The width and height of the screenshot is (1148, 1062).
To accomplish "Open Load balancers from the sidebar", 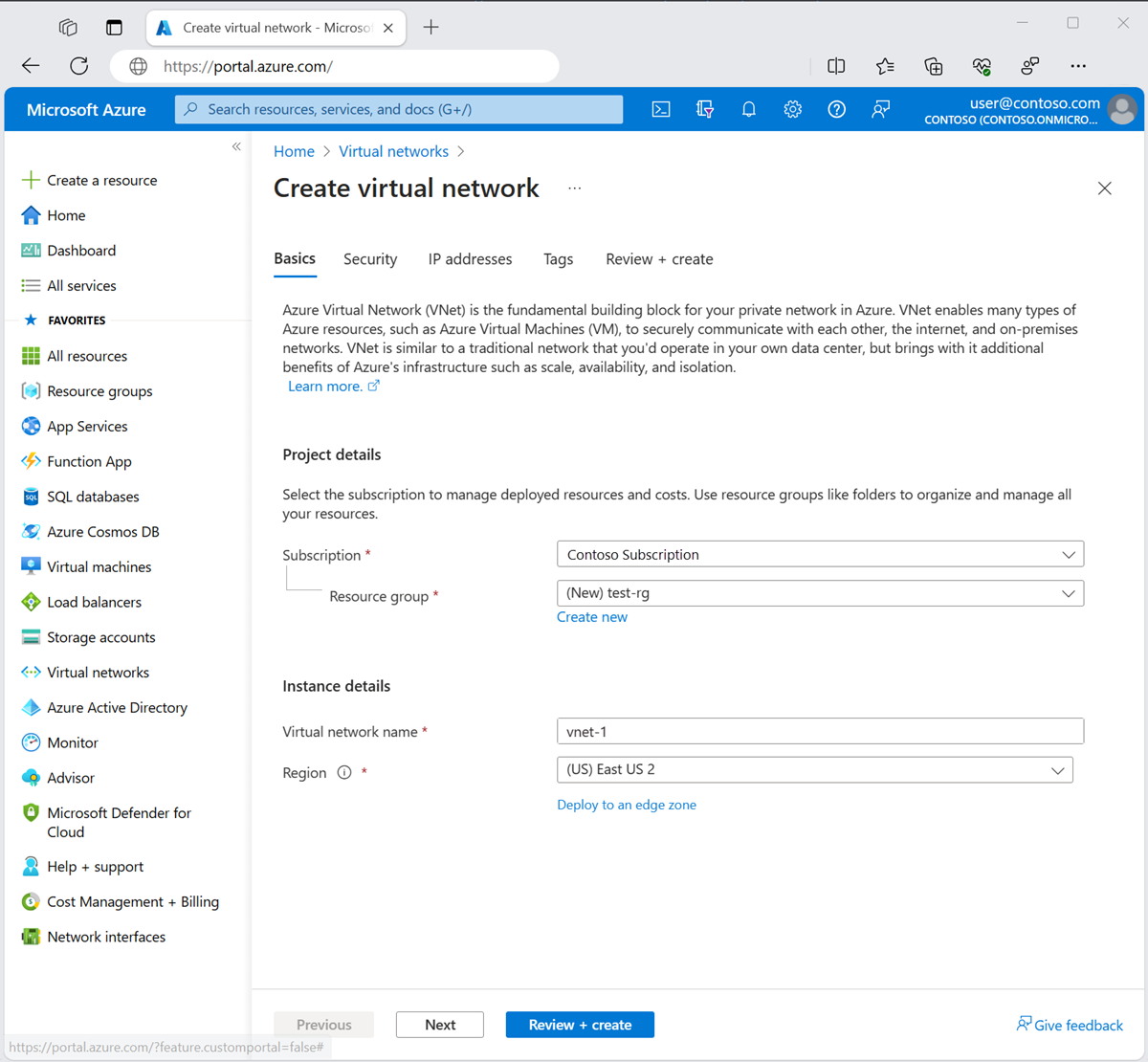I will tap(95, 602).
